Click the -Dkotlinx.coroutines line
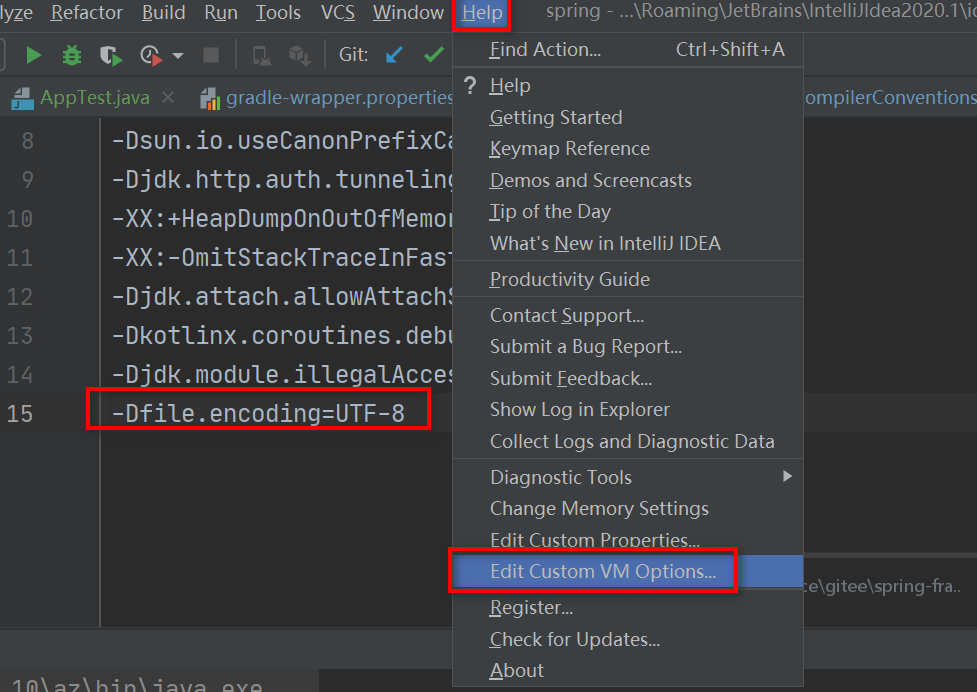This screenshot has width=977, height=692. click(x=282, y=336)
